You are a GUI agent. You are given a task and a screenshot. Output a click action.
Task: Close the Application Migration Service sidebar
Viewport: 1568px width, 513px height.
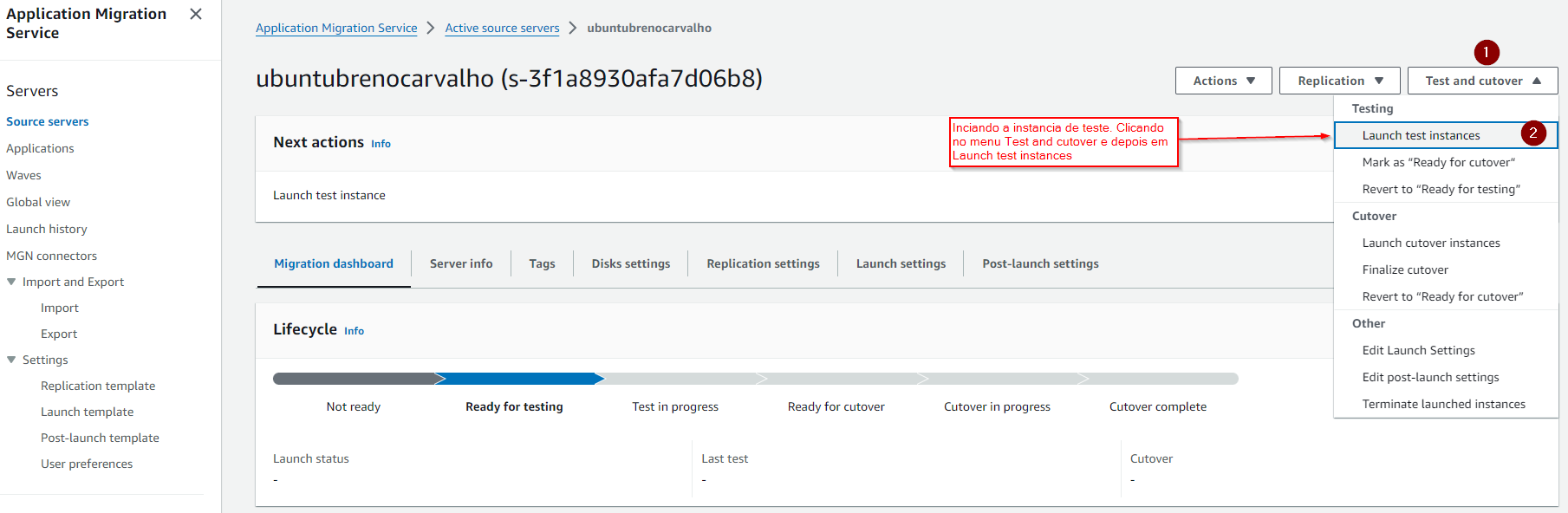pos(196,14)
